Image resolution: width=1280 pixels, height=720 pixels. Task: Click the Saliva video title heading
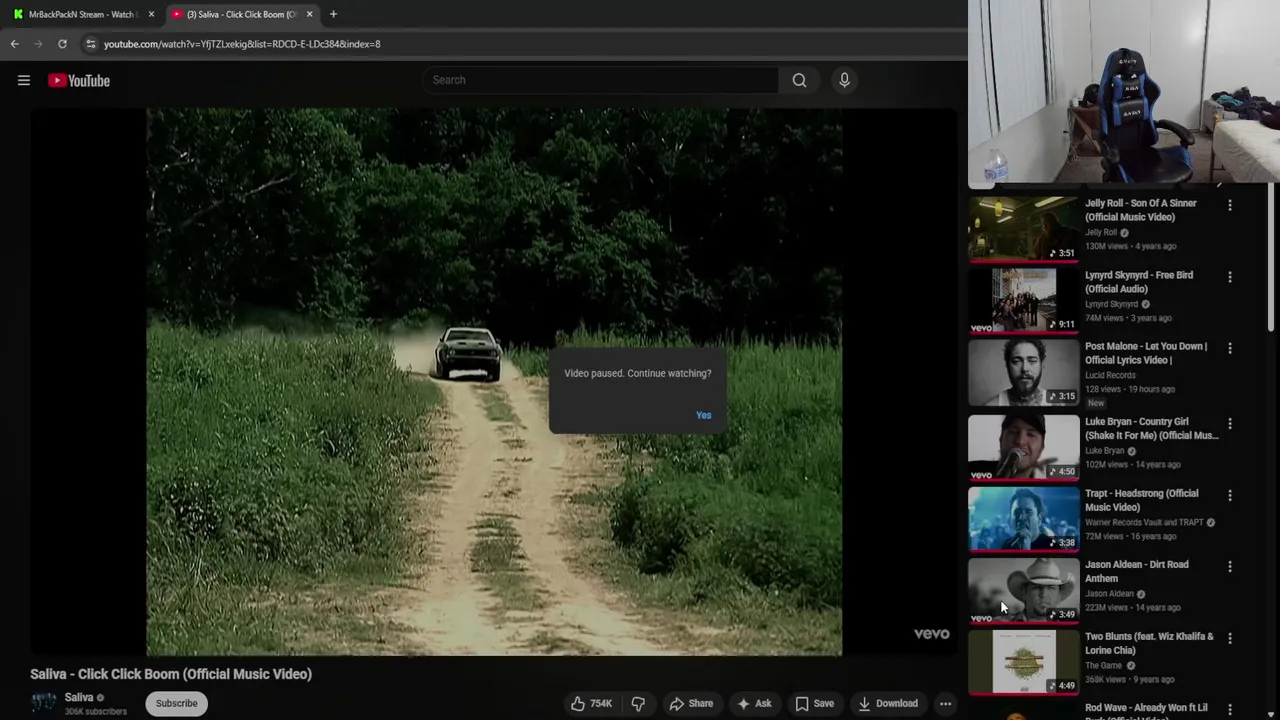click(x=171, y=674)
